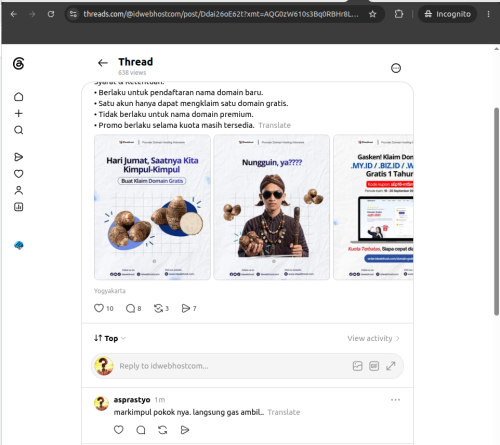The image size is (500, 445).
Task: Go to Home feed icon
Action: 19,97
